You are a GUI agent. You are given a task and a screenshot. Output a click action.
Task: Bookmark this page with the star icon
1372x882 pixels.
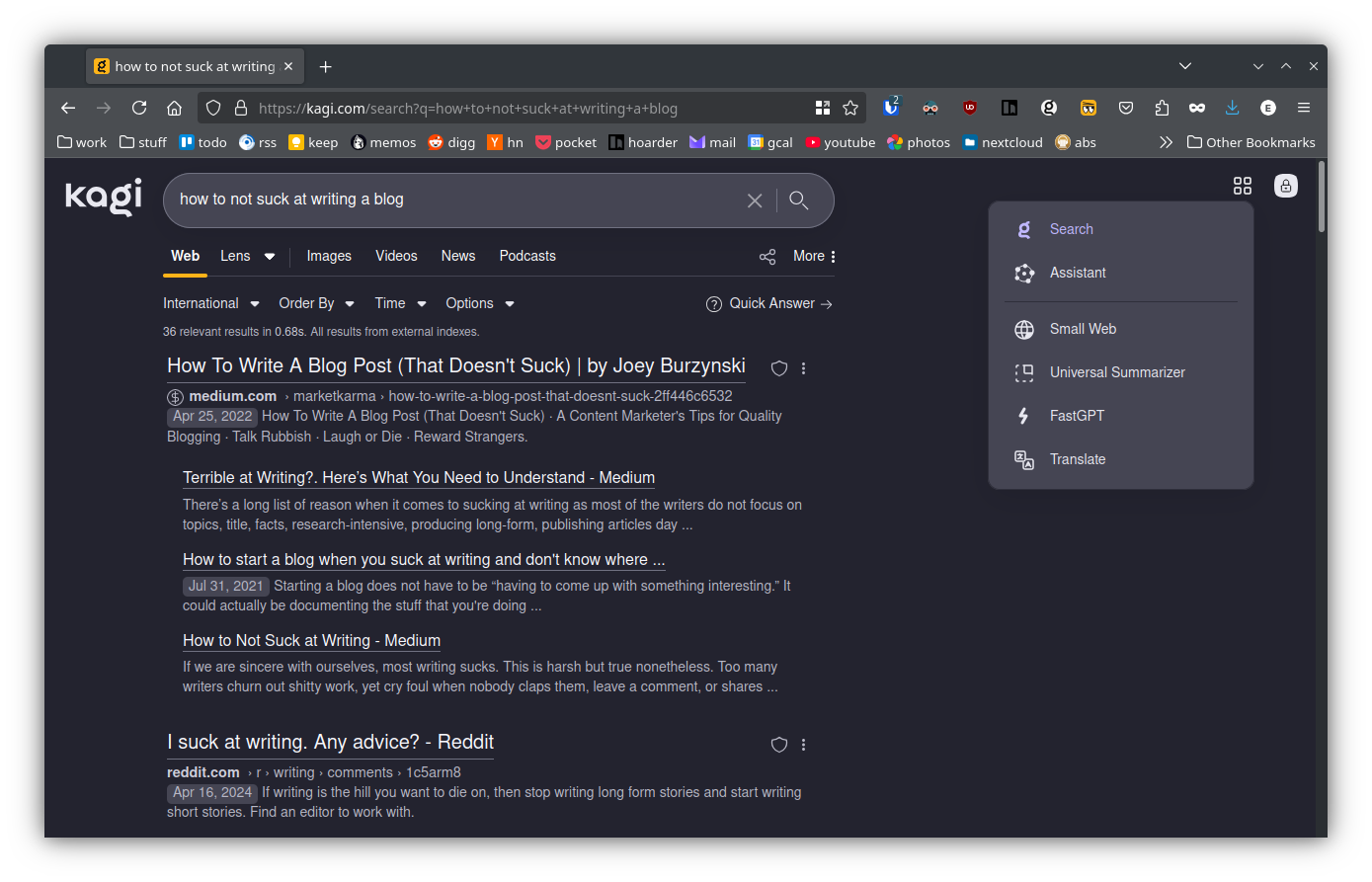click(x=850, y=108)
